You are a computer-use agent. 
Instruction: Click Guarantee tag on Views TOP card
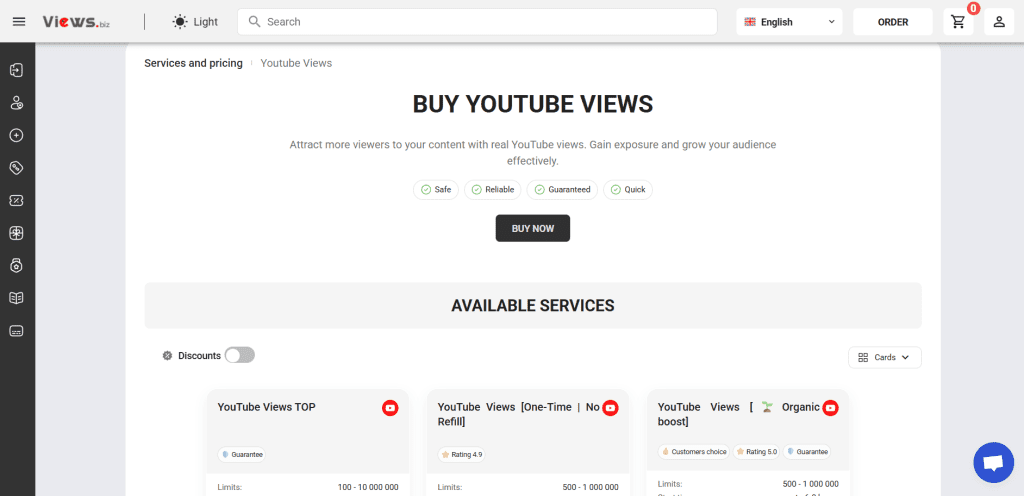(x=242, y=454)
